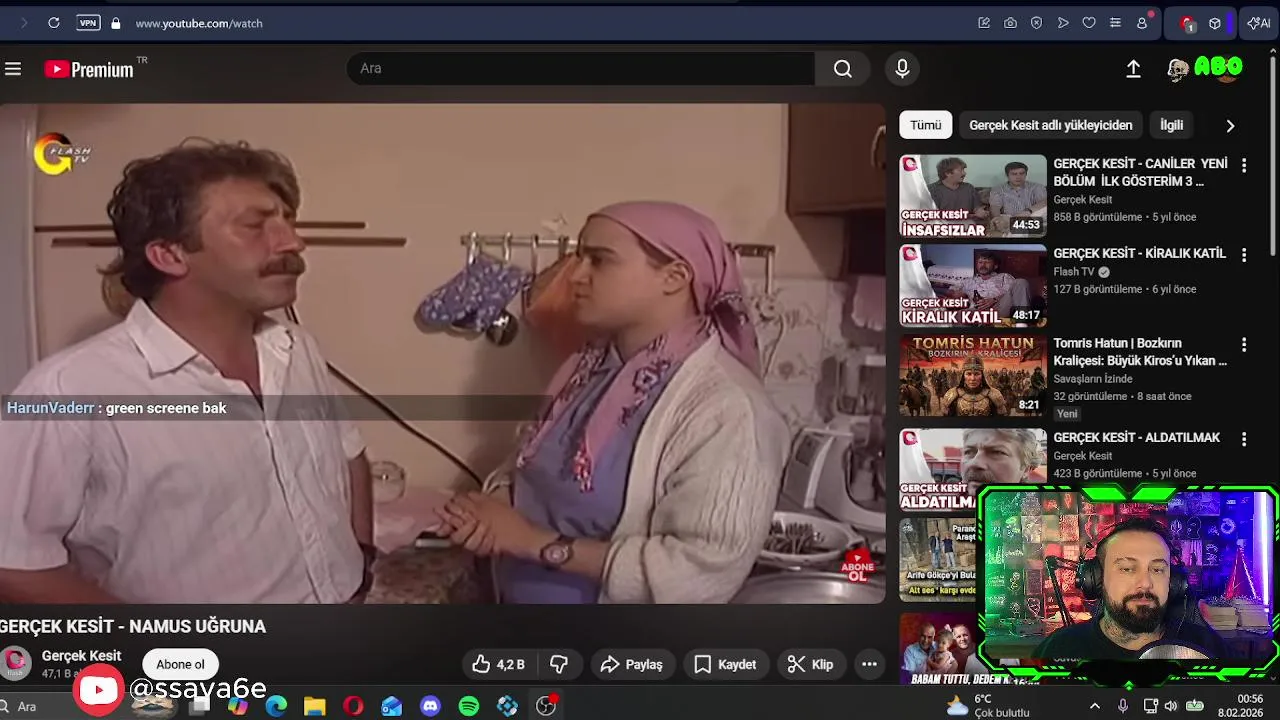Click the www.youtube.com/watch address bar
Screen dimensions: 1280x720
(x=199, y=23)
